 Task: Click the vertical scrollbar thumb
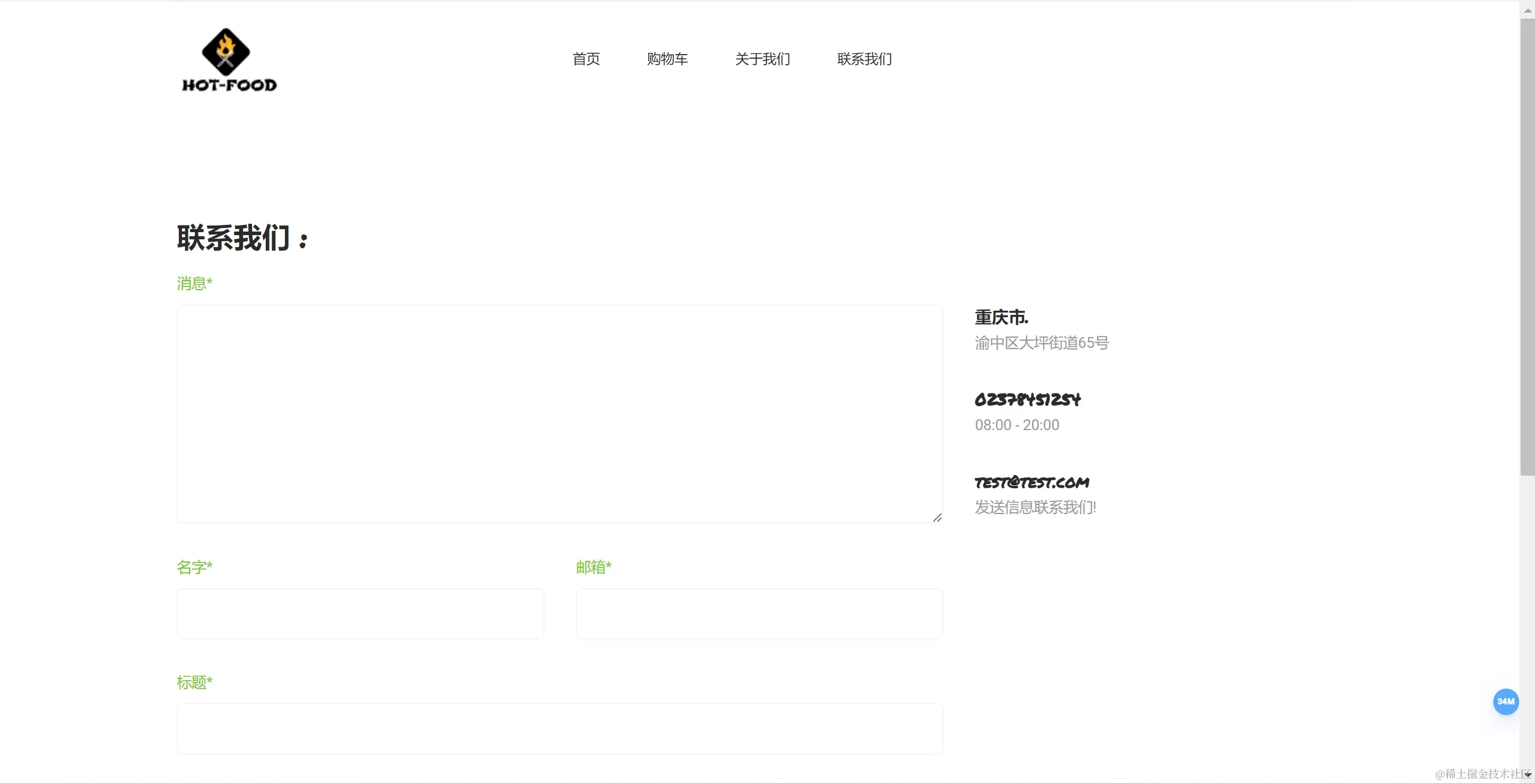1527,246
